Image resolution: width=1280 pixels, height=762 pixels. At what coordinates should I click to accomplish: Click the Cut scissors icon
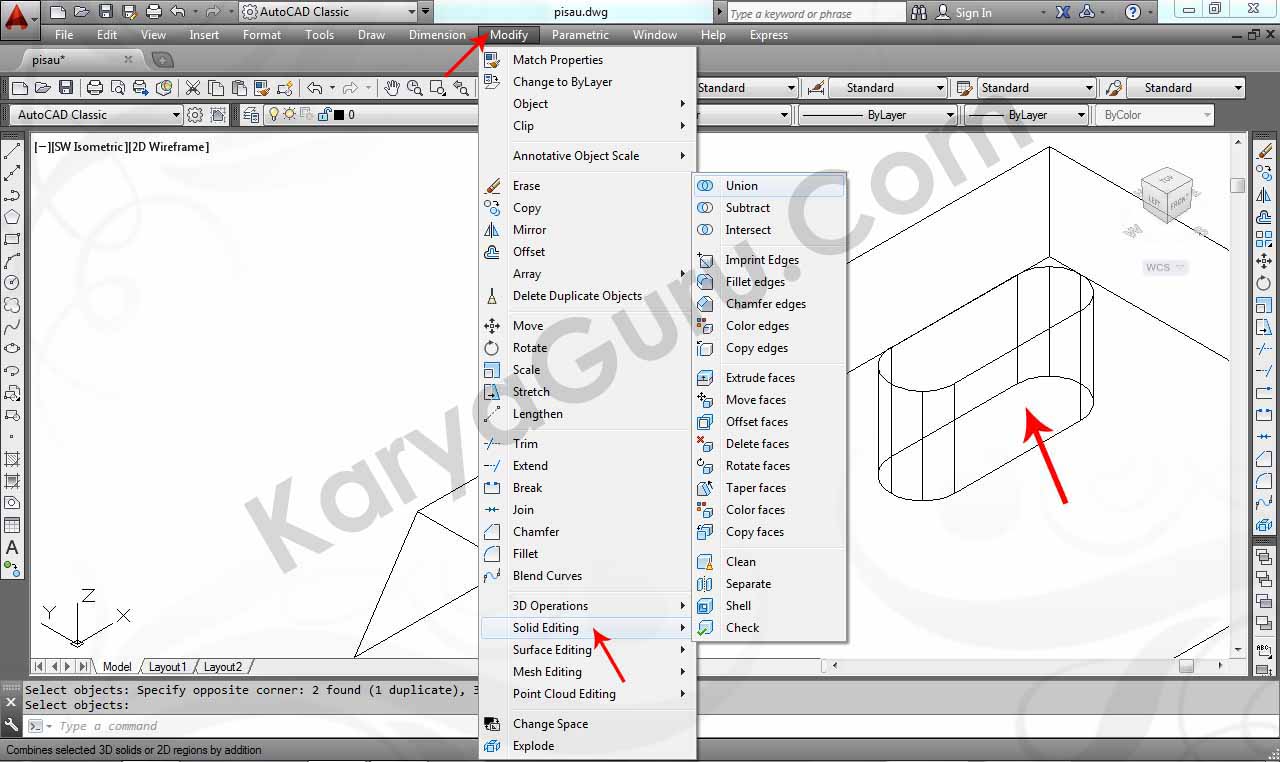point(193,88)
